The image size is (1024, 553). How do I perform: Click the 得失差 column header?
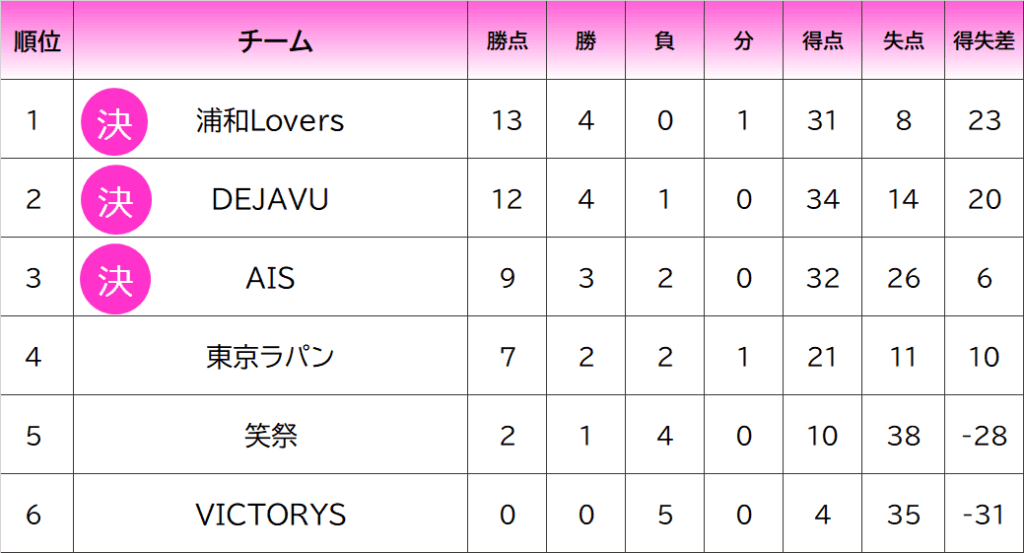tap(984, 41)
